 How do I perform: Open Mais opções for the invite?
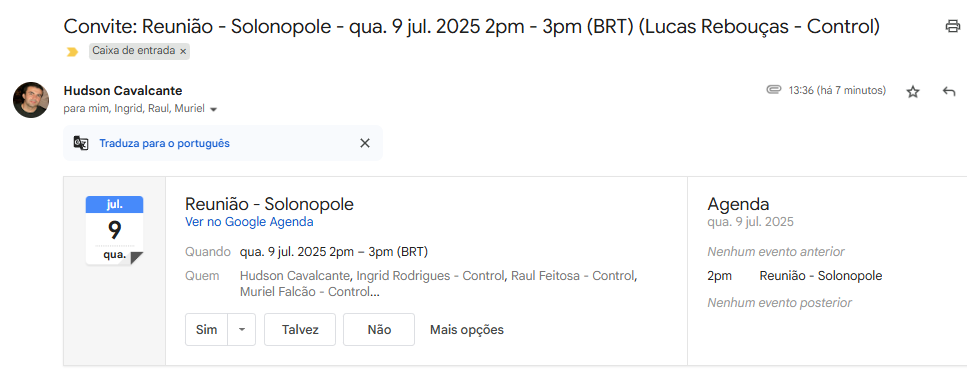[x=467, y=330]
